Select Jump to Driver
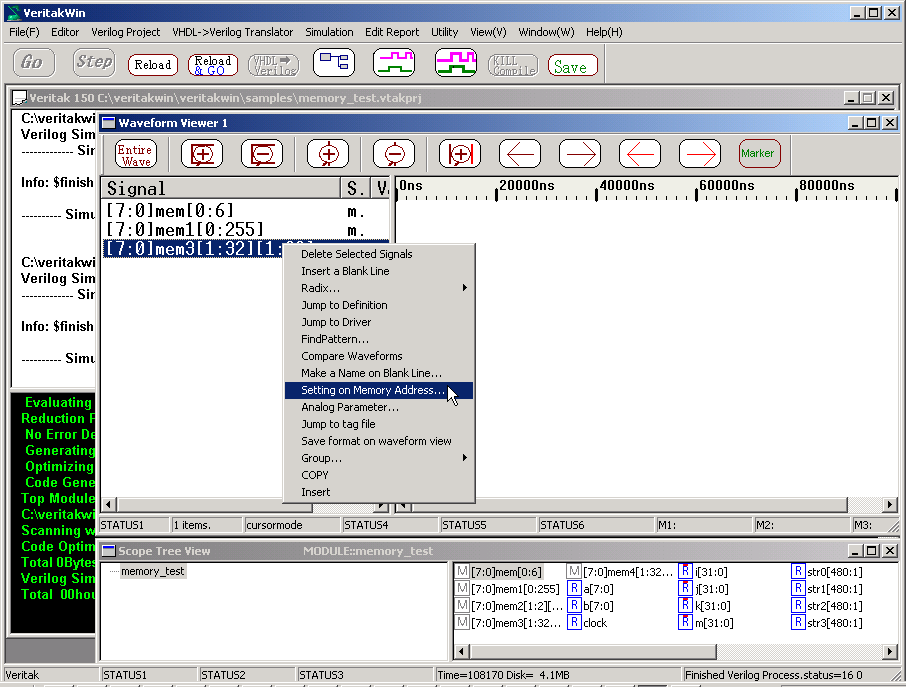The width and height of the screenshot is (906, 687). 379,322
